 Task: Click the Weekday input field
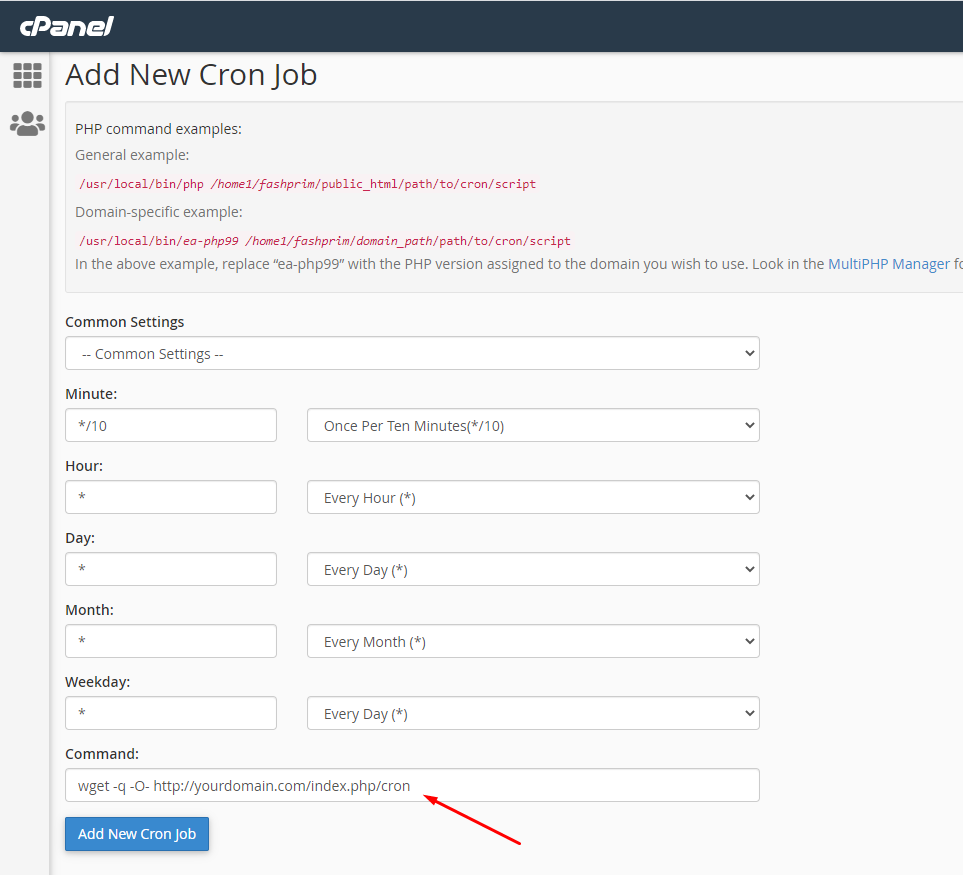tap(170, 713)
